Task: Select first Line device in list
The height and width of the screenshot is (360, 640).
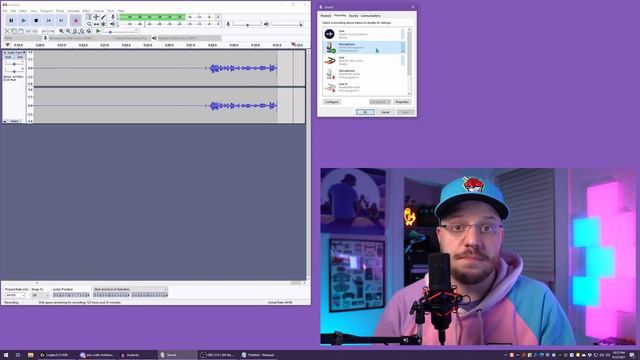Action: (364, 34)
